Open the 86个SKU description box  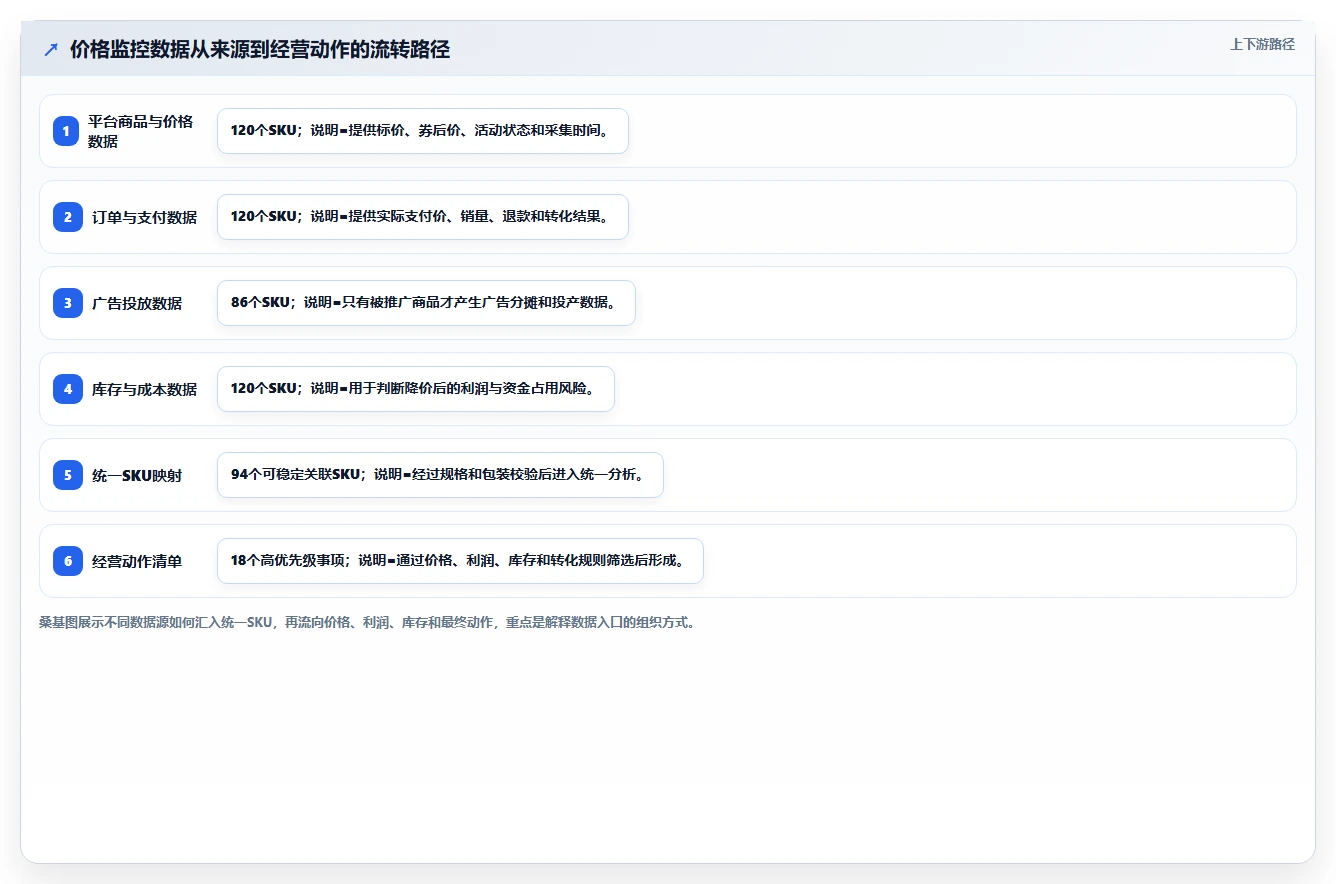click(x=426, y=303)
